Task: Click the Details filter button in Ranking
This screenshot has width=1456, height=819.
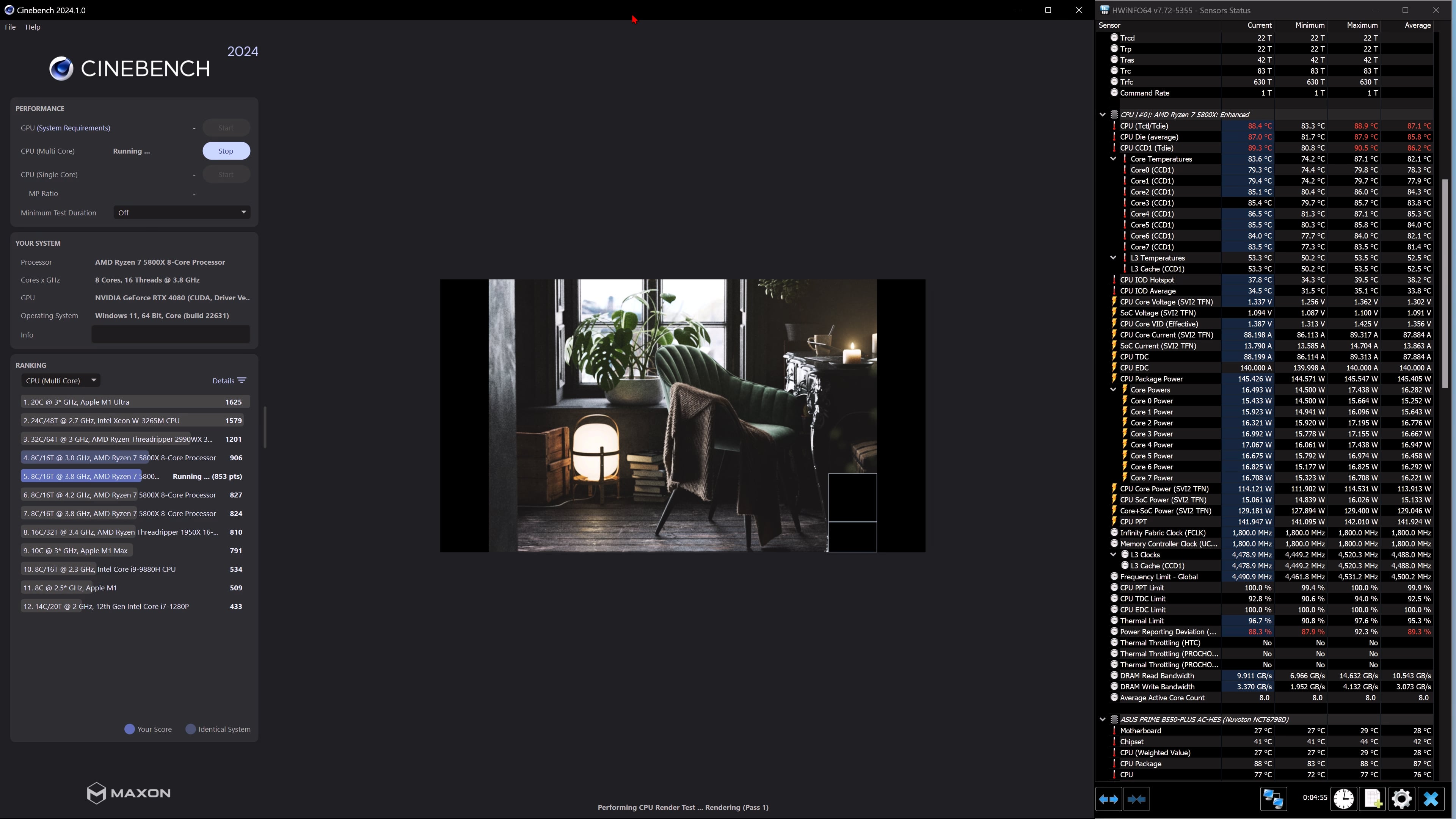Action: (229, 380)
